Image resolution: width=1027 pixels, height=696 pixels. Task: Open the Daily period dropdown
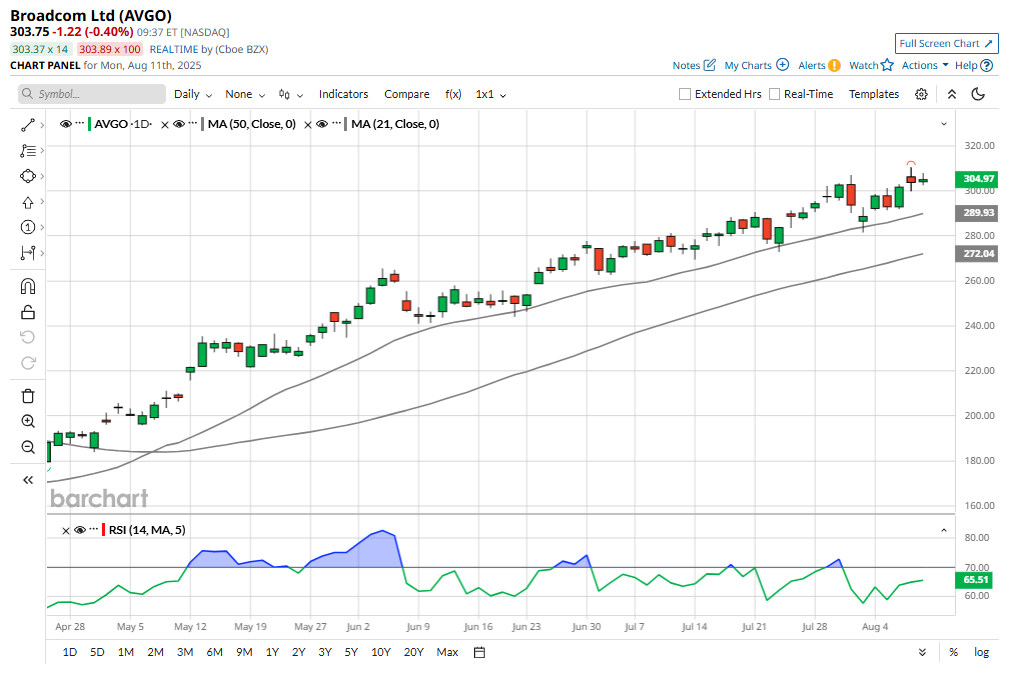pos(193,94)
